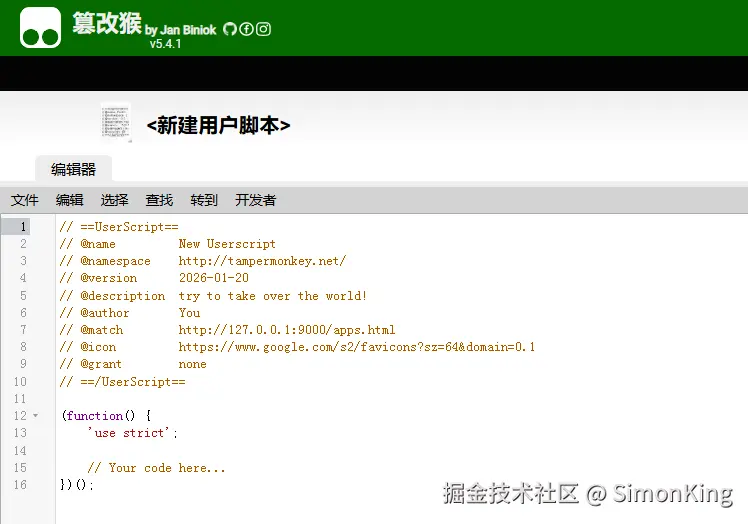Click the @name New Userscript value
Image resolution: width=748 pixels, height=524 pixels.
pyautogui.click(x=227, y=244)
